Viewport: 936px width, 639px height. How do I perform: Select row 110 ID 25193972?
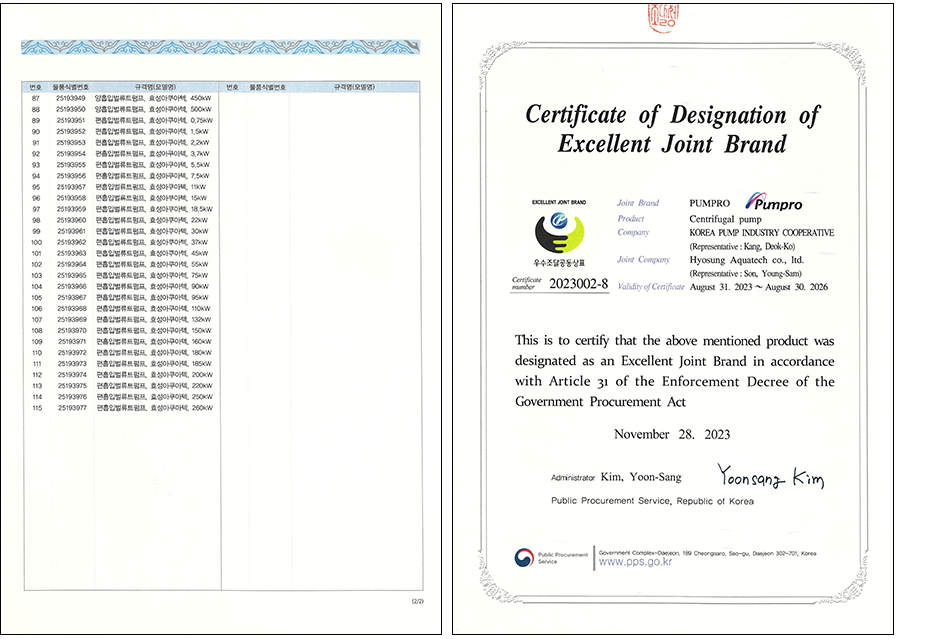coord(72,353)
